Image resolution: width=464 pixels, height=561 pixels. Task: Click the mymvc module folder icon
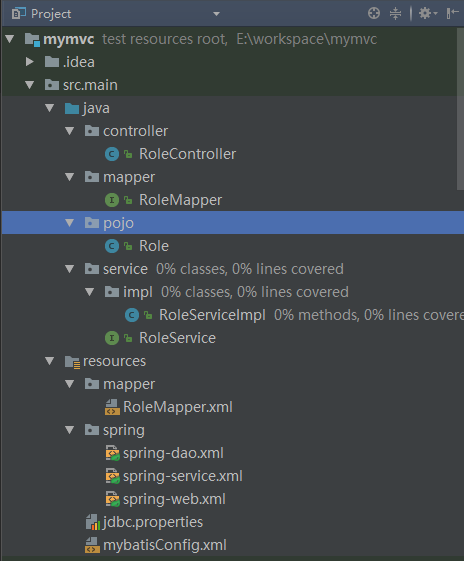(32, 39)
